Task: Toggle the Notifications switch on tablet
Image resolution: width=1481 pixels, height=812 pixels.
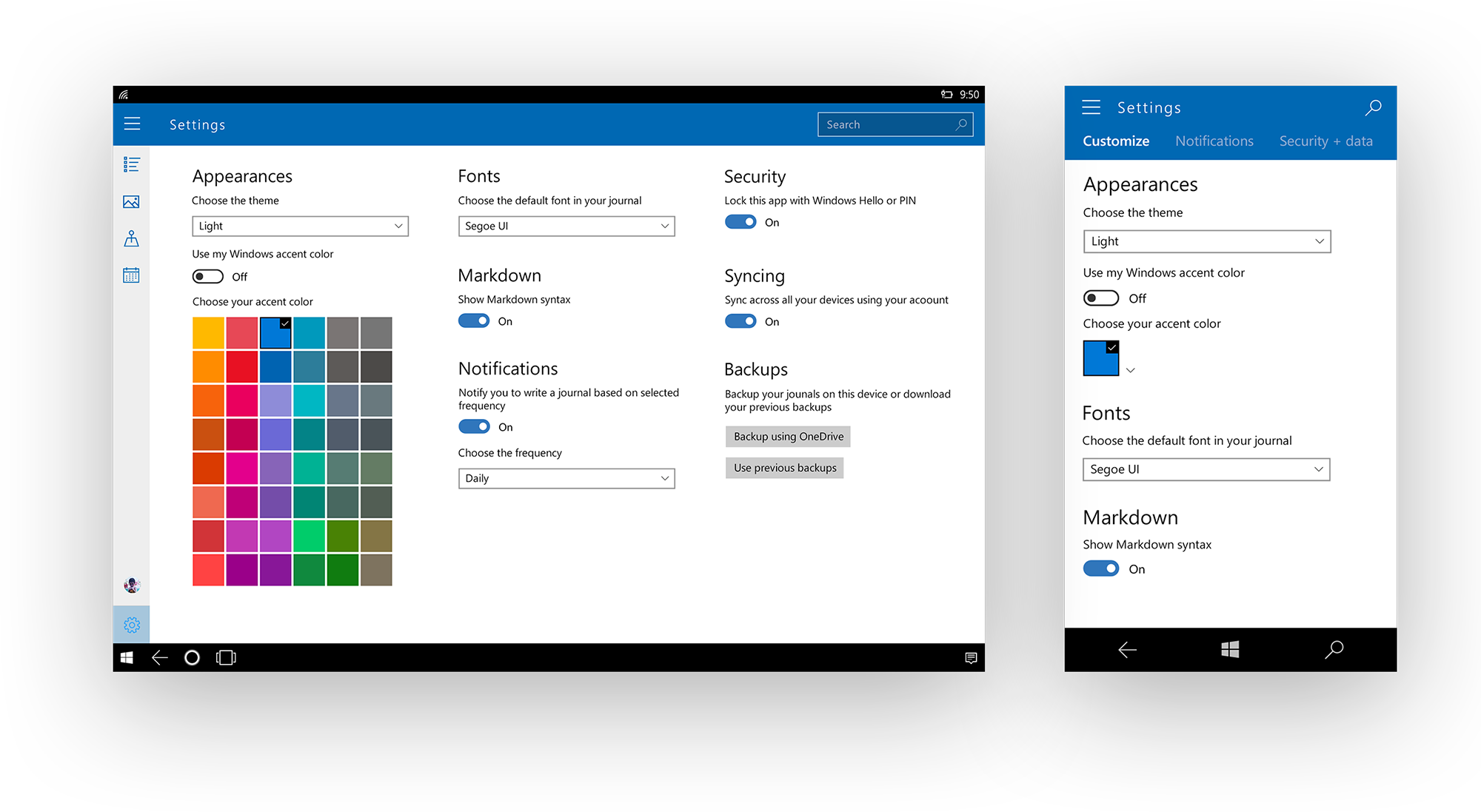Action: pyautogui.click(x=474, y=426)
